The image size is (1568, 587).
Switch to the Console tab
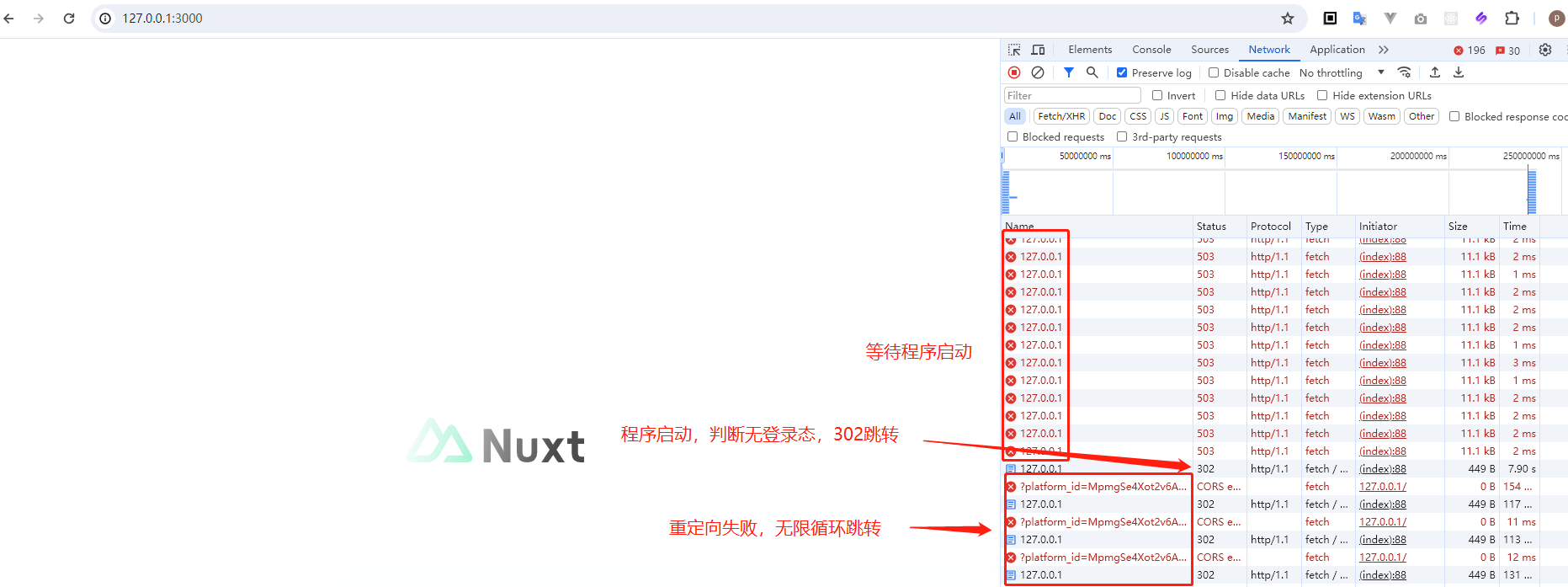[1151, 50]
